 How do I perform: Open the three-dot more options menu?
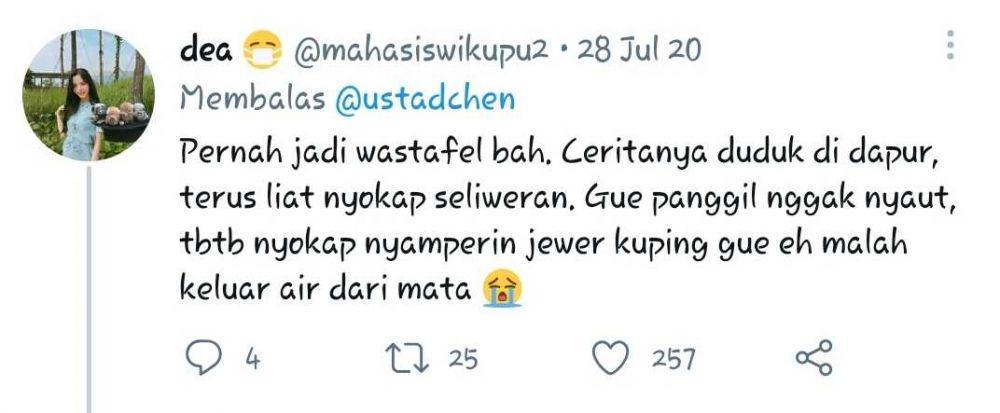click(950, 45)
